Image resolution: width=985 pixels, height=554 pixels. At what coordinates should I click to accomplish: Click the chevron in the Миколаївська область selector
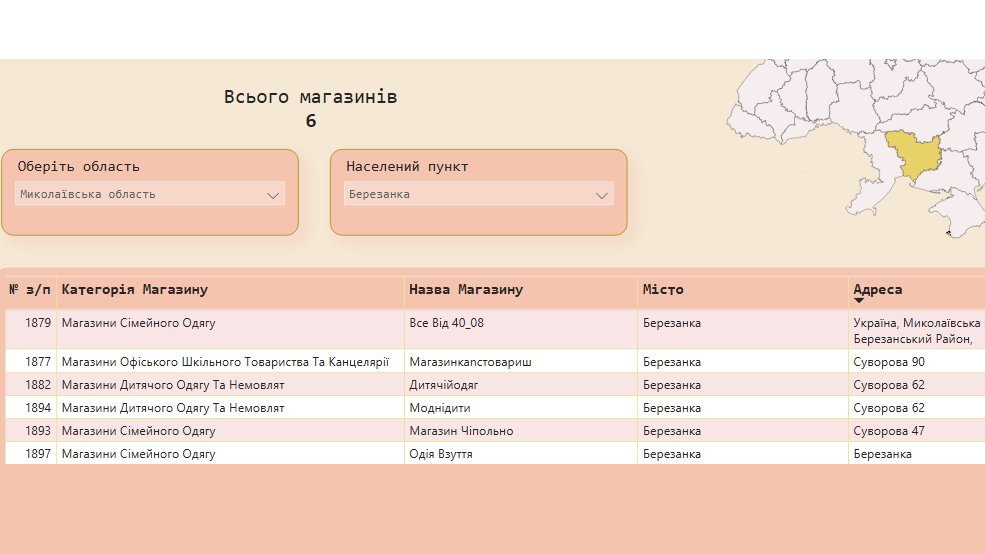point(273,196)
